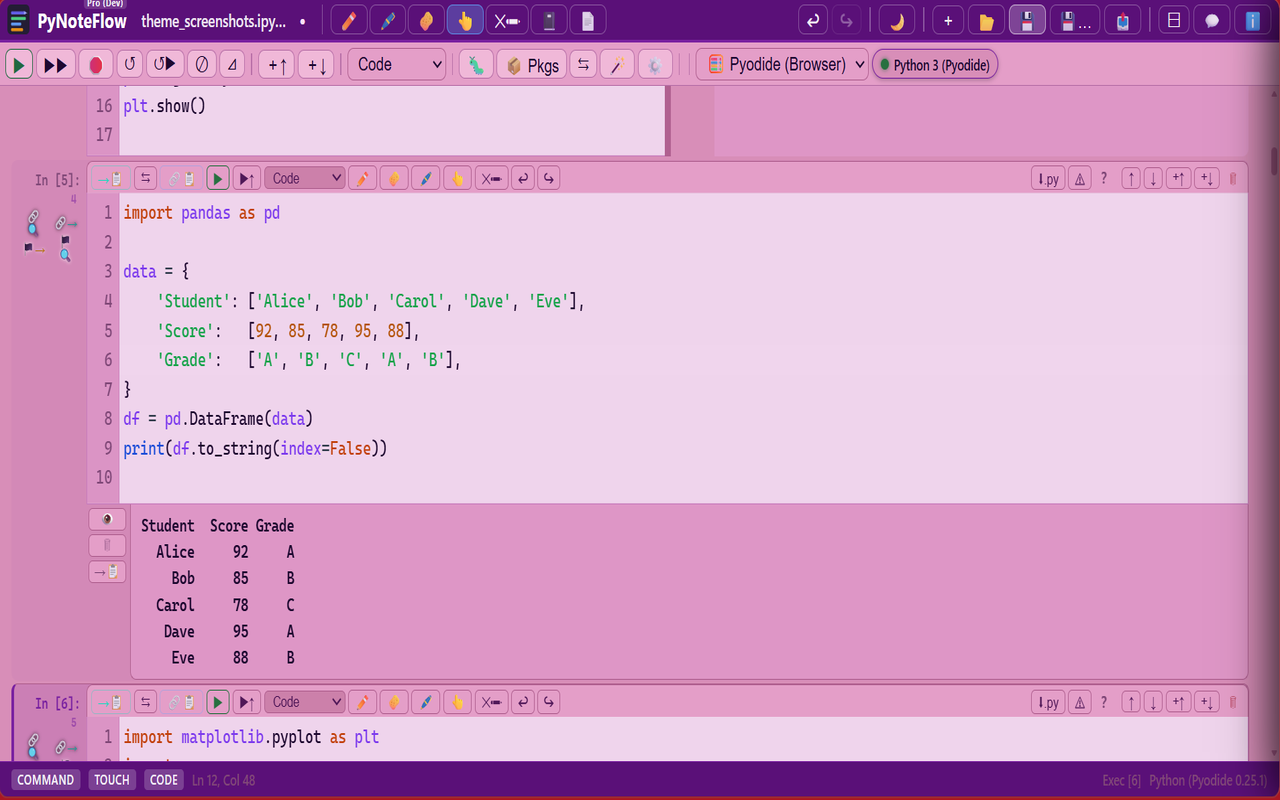This screenshot has width=1280, height=800.
Task: Click the split layout panel icon
Action: click(1174, 20)
